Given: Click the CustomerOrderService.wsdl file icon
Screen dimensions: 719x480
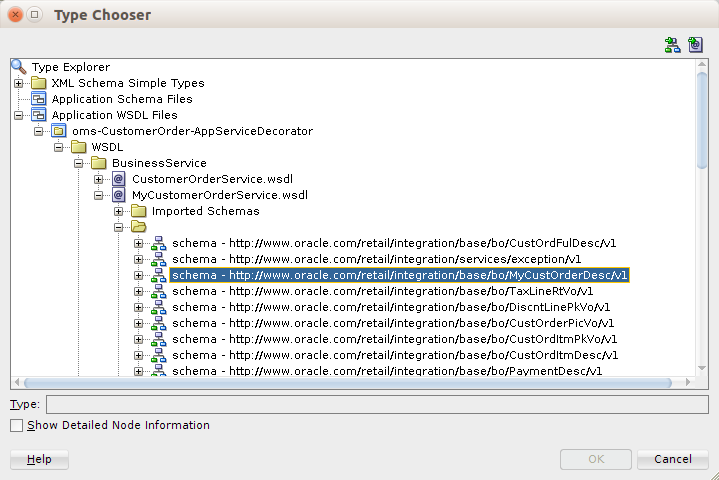Looking at the screenshot, I should tap(119, 179).
